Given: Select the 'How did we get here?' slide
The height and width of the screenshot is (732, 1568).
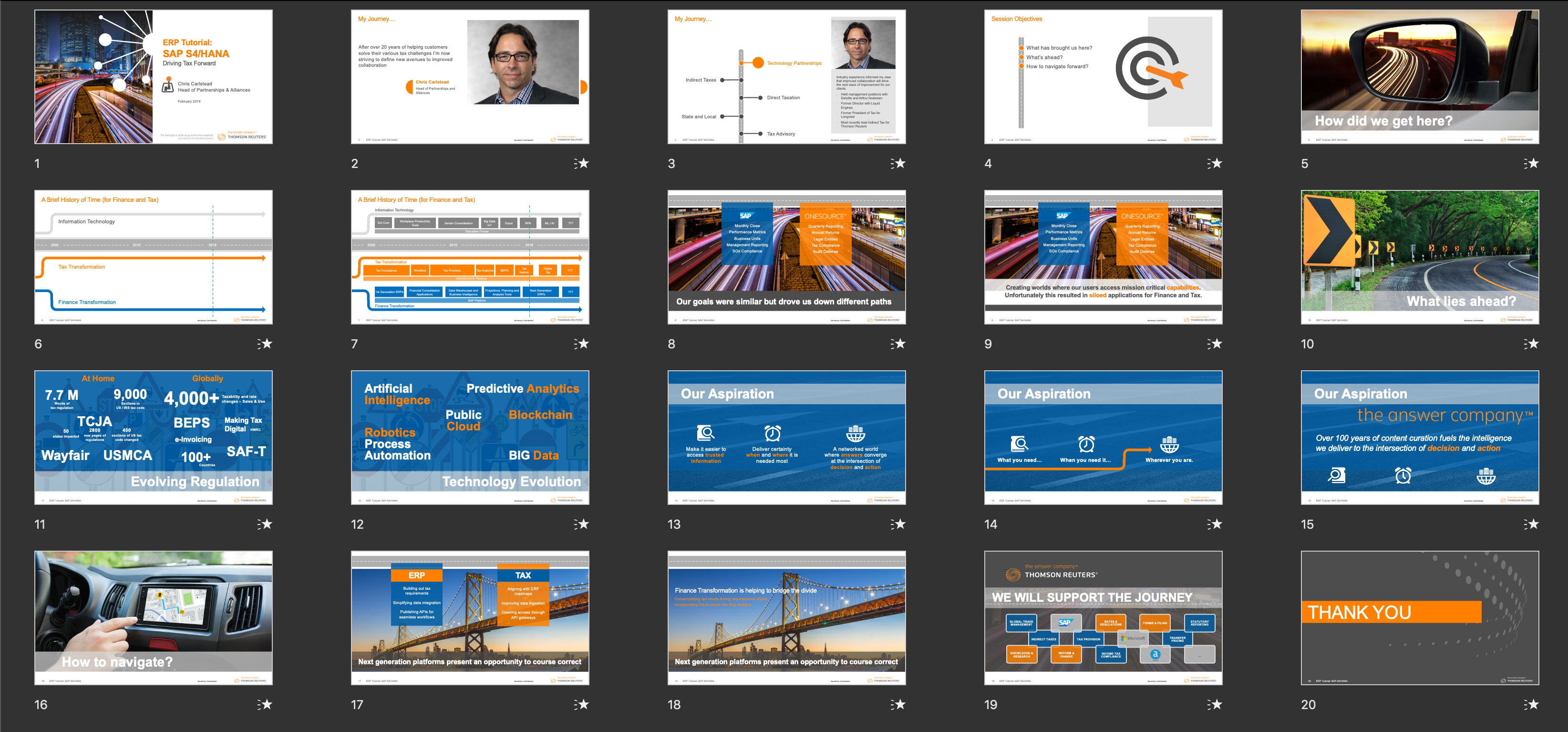Looking at the screenshot, I should point(1420,77).
